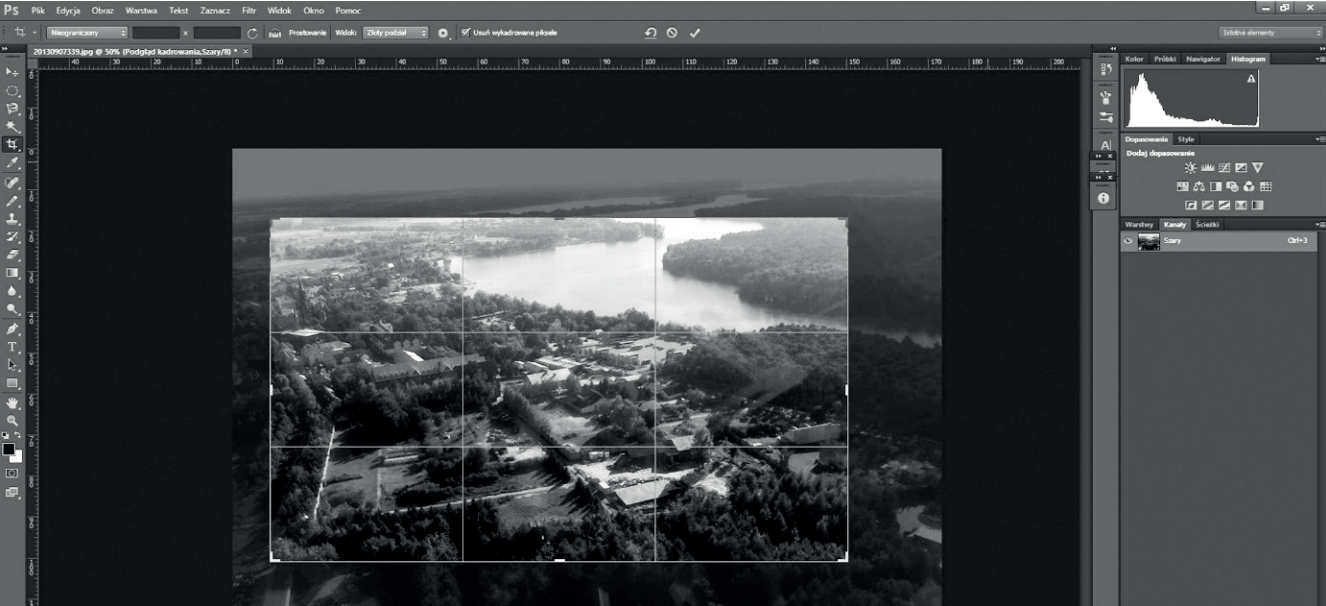Add a Brightness/Contrast adjustment
1326x606 pixels.
[1190, 168]
